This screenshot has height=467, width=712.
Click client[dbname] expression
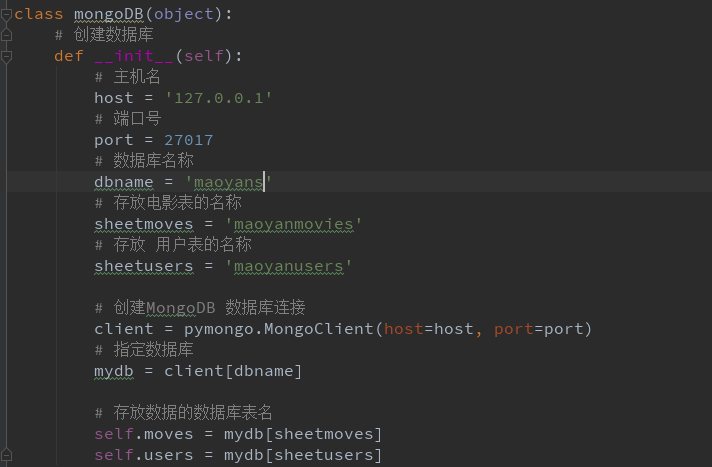coord(232,371)
